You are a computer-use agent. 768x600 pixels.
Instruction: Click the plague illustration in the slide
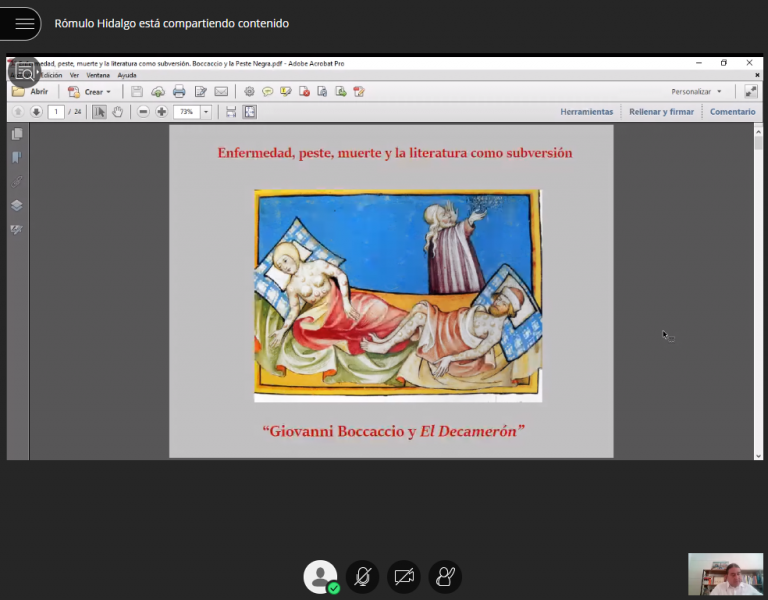click(398, 295)
